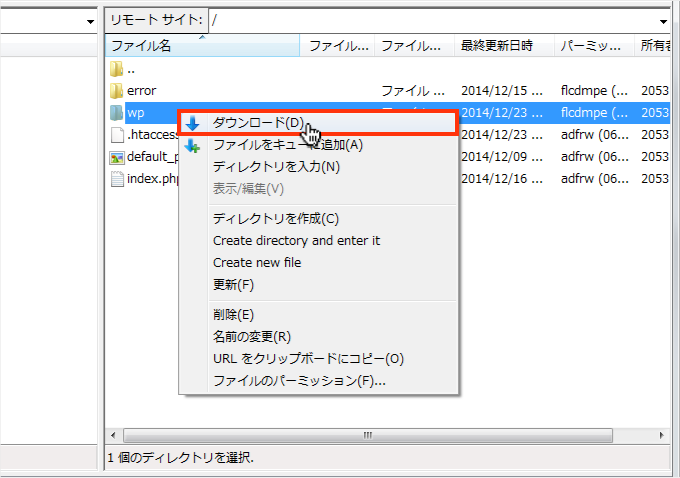Click the wp folder icon
This screenshot has width=680, height=478.
[116, 113]
